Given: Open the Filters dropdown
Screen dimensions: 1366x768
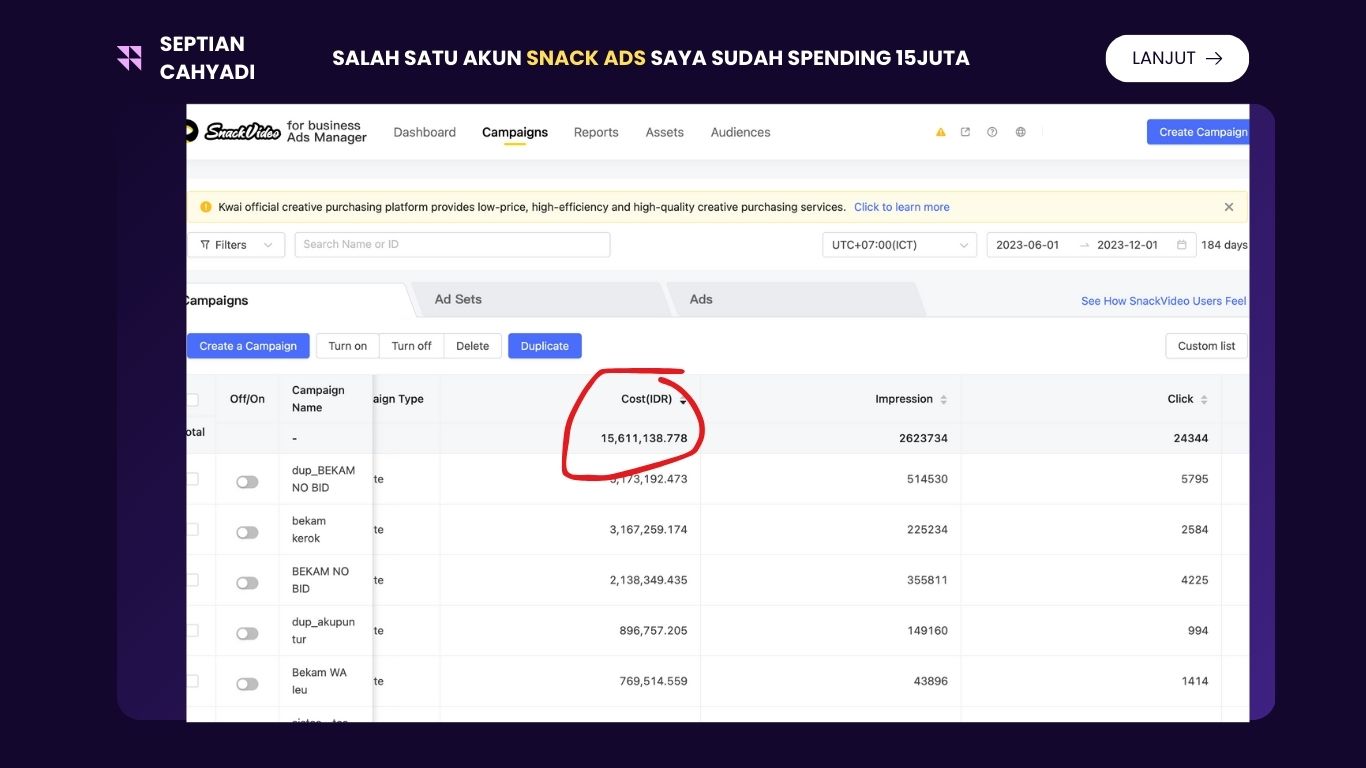Looking at the screenshot, I should (236, 245).
